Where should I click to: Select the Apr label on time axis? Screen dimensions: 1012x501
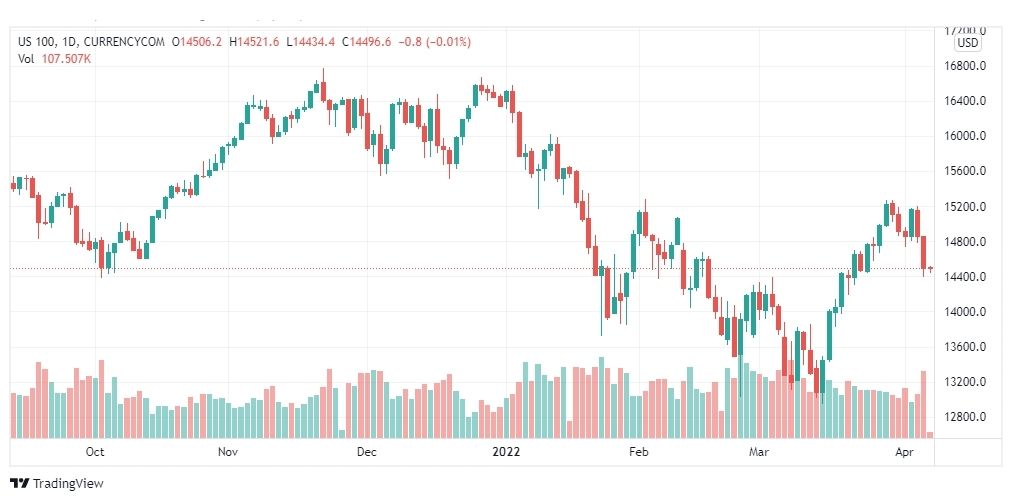point(905,452)
